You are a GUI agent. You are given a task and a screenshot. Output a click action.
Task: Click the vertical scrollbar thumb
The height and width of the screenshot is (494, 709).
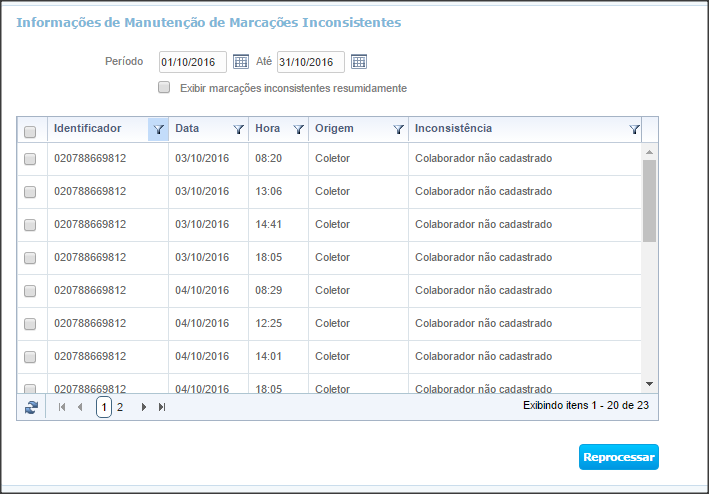pyautogui.click(x=649, y=200)
